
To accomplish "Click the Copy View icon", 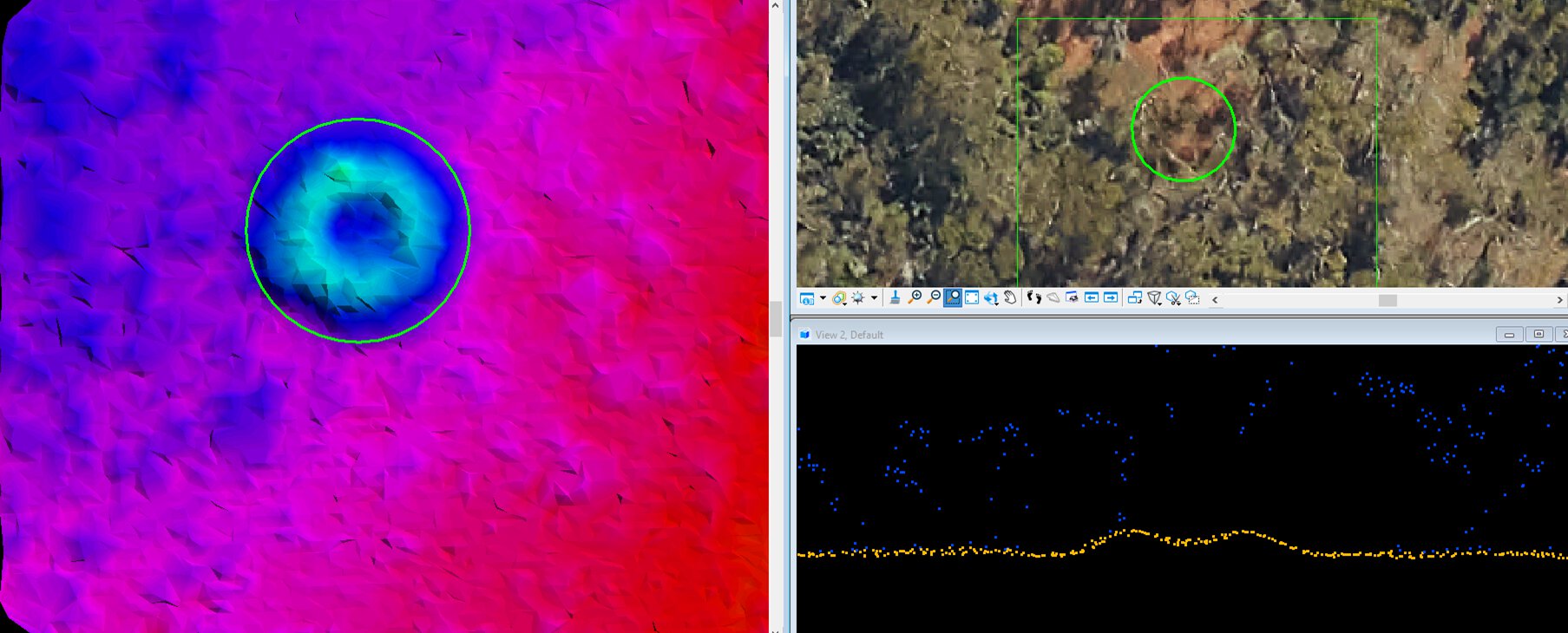I will point(1134,297).
